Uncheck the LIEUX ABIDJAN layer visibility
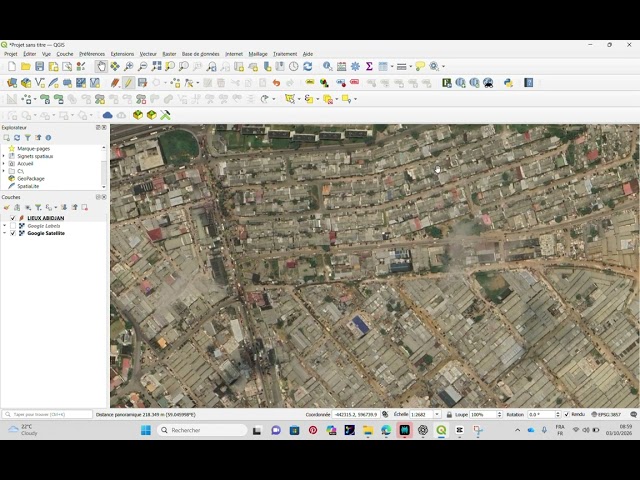The image size is (640, 480). coord(13,218)
